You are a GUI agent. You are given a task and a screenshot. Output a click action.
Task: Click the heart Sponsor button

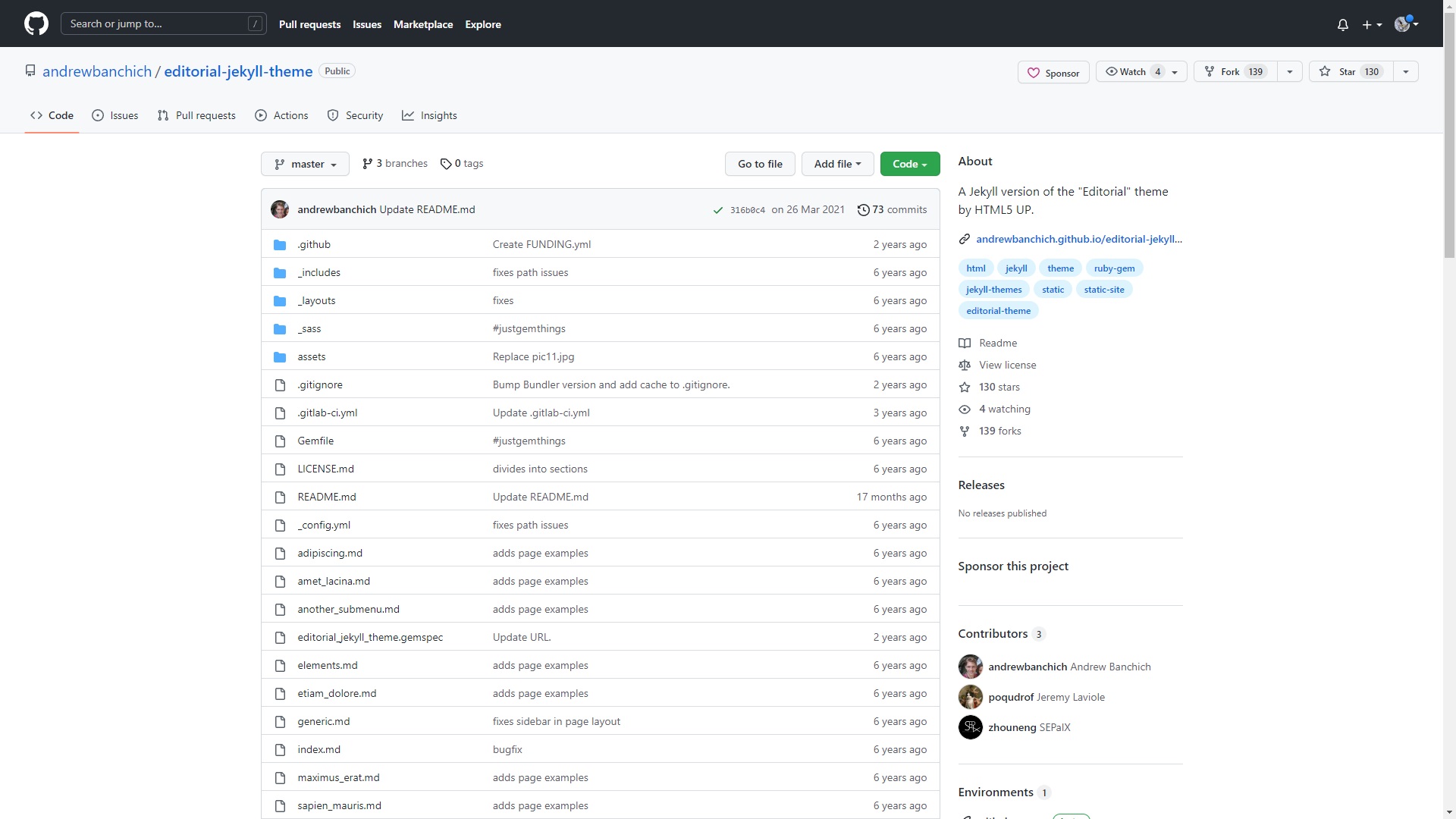[1053, 73]
